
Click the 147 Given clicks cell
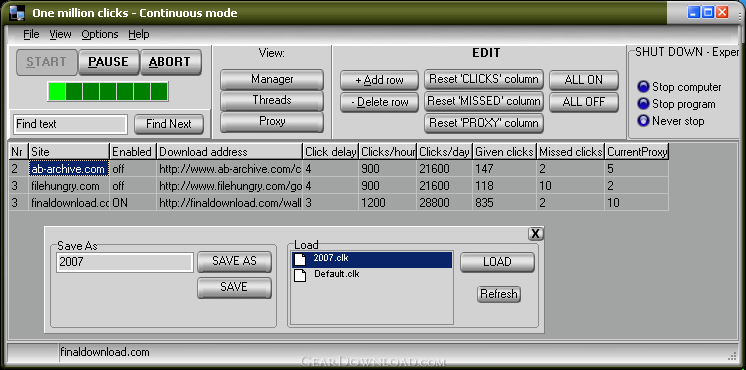click(505, 168)
